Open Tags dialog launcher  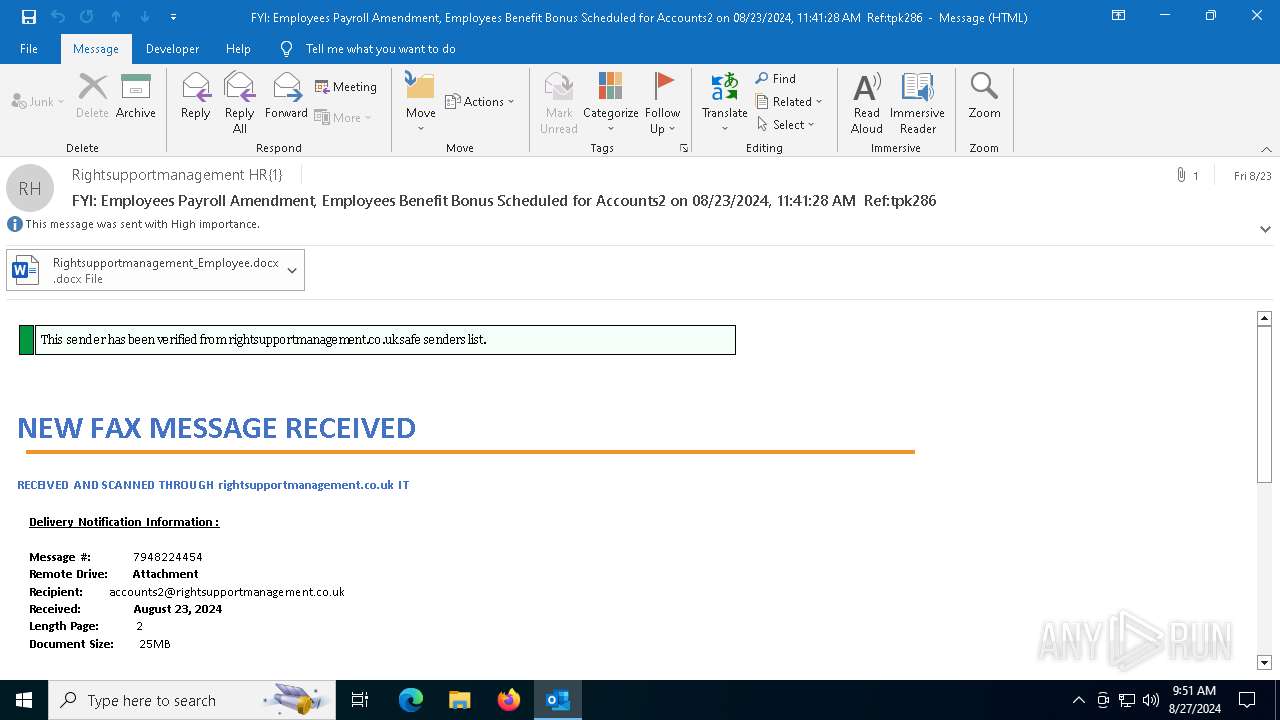tap(685, 148)
